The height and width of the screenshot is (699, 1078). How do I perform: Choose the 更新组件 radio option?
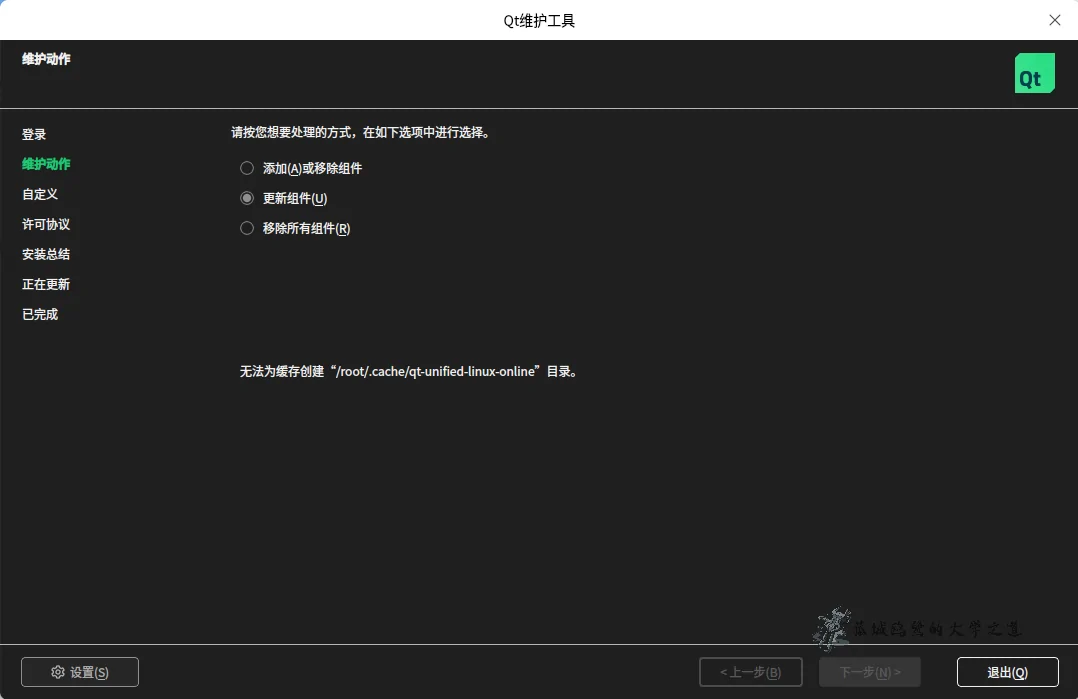(x=247, y=198)
